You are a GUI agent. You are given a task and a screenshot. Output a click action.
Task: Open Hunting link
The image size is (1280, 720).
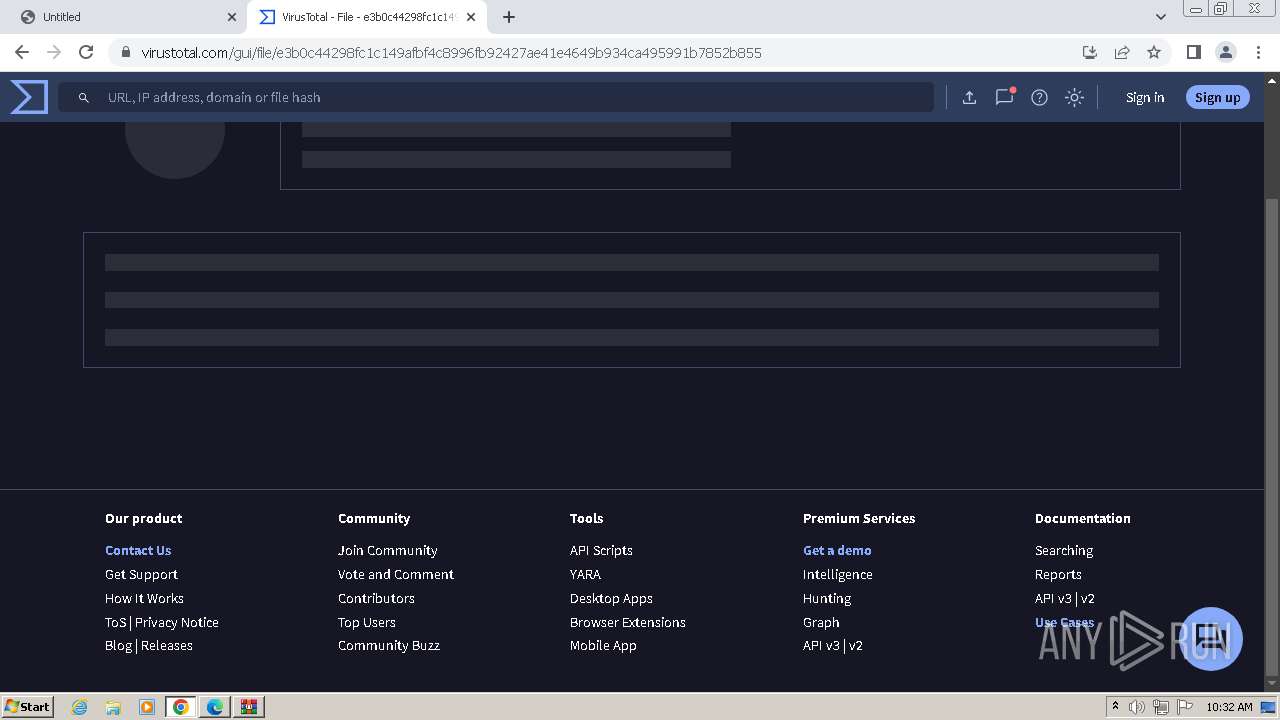[x=827, y=598]
